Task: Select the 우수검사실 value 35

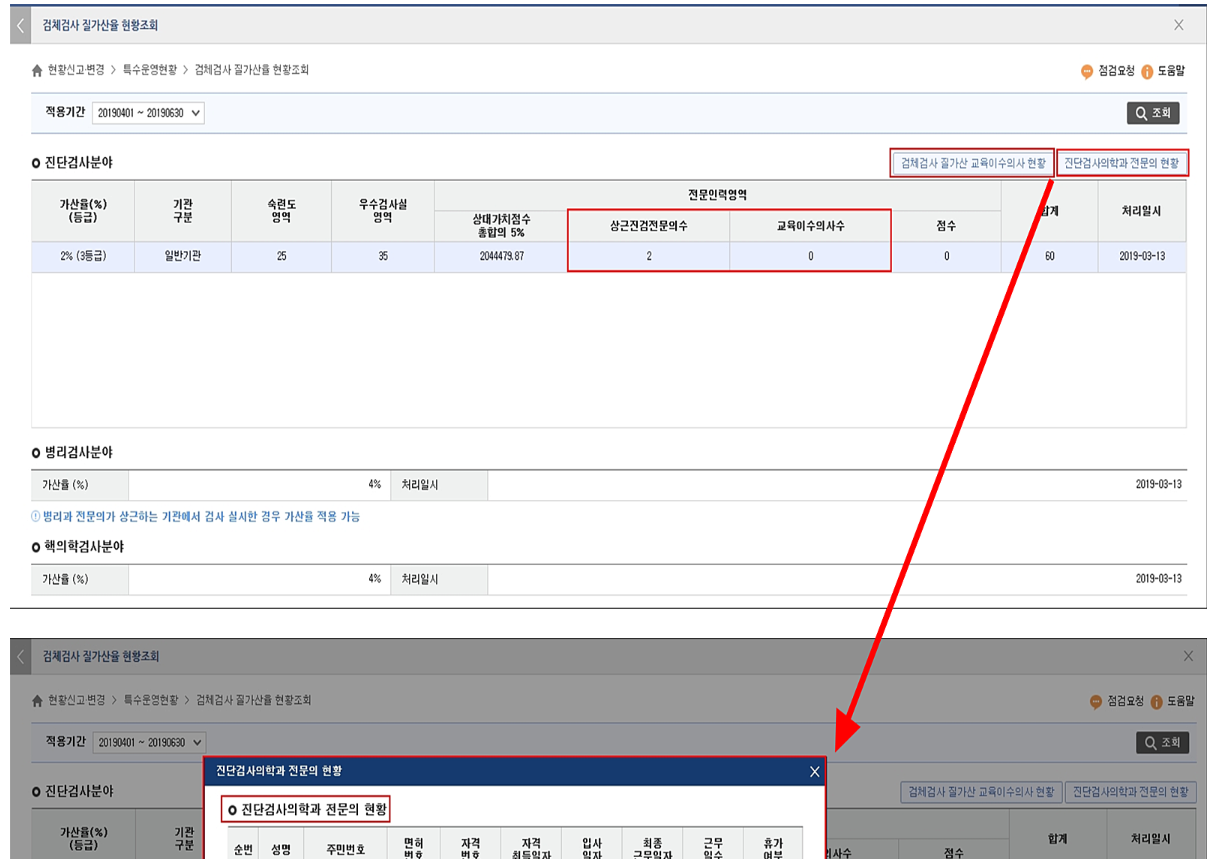Action: coord(383,257)
